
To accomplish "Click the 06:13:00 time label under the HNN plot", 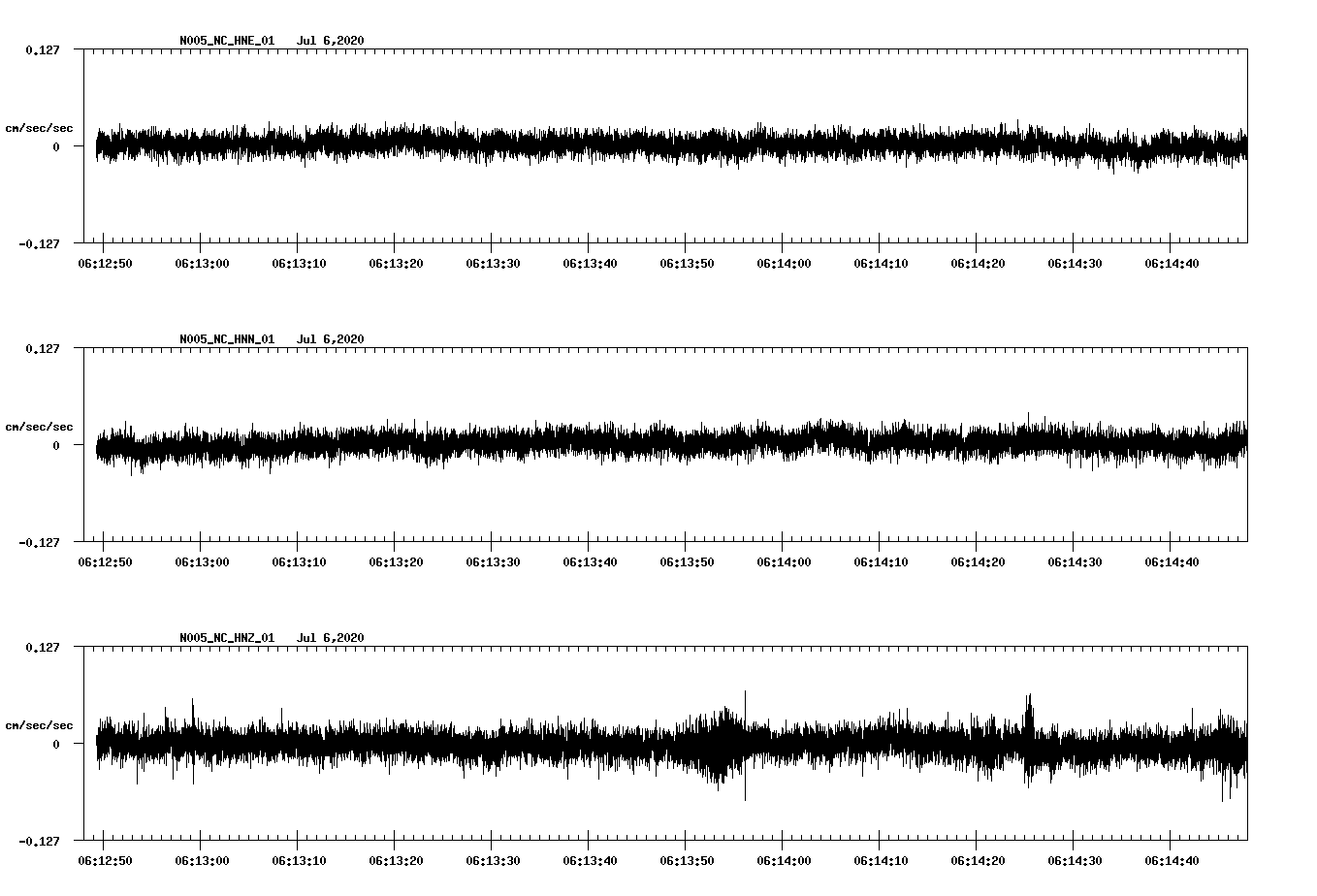I will pyautogui.click(x=202, y=562).
